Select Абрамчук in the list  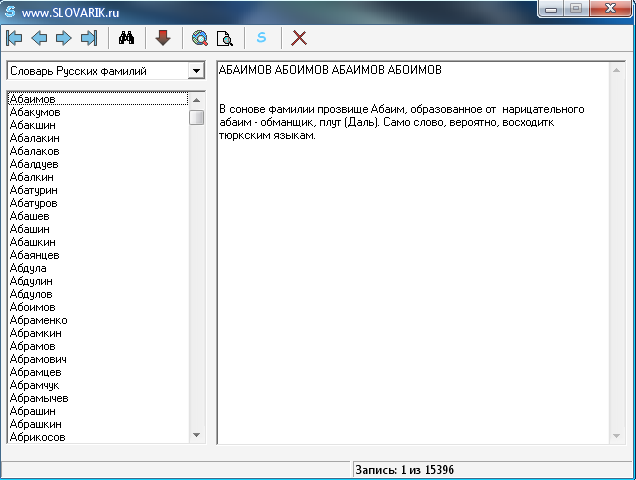[x=98, y=385]
